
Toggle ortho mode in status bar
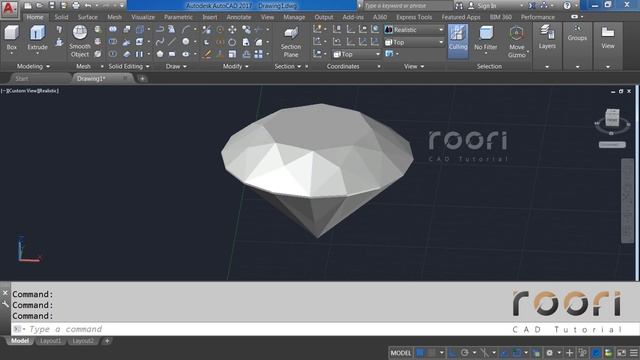[x=452, y=353]
